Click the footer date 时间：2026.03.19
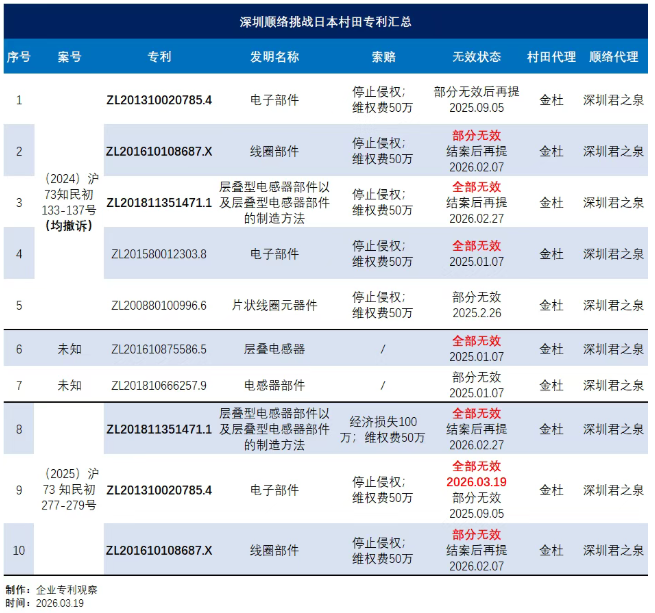This screenshot has width=655, height=613. click(x=45, y=603)
